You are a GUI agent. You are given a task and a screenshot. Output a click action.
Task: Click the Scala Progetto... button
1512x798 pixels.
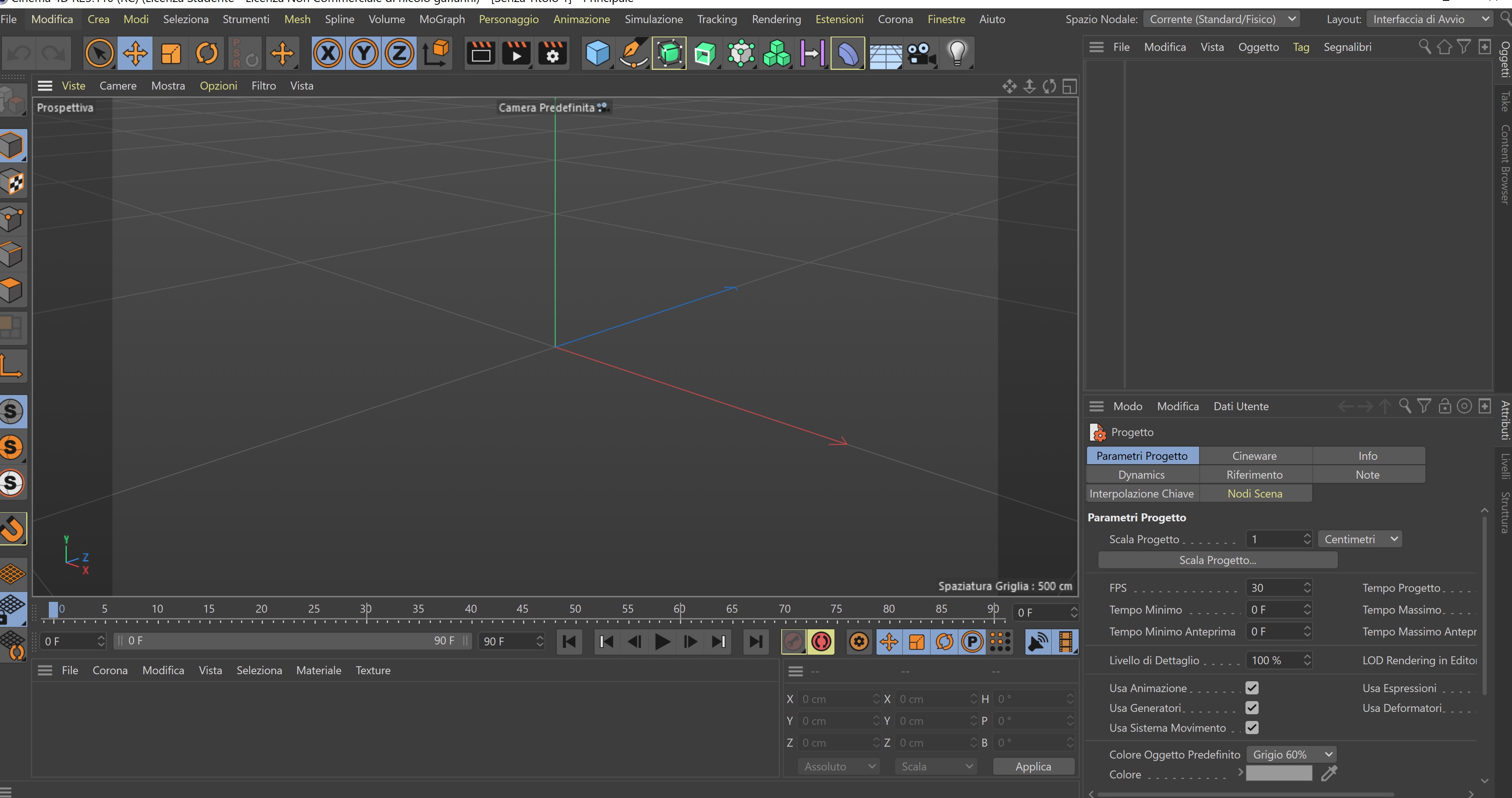coord(1217,560)
